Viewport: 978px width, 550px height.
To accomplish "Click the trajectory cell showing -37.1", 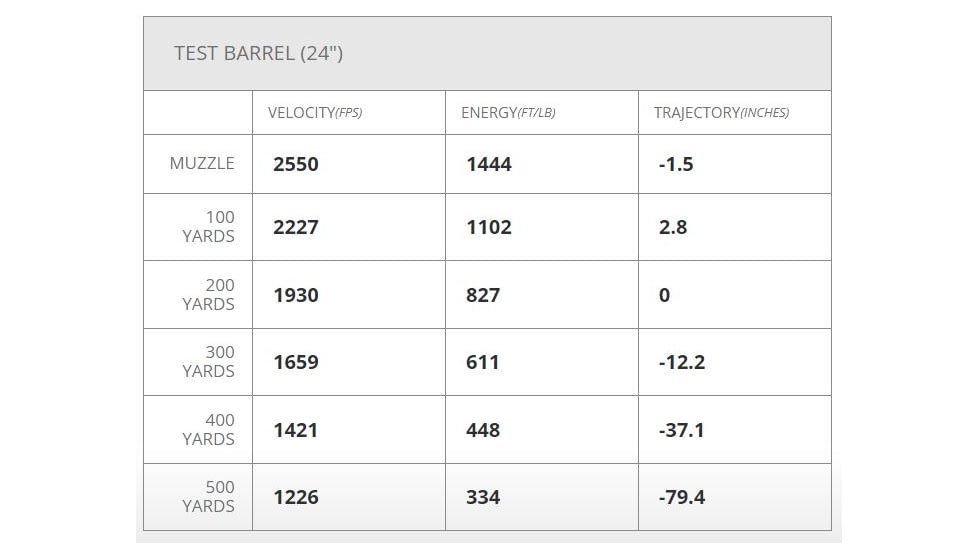I will click(682, 430).
